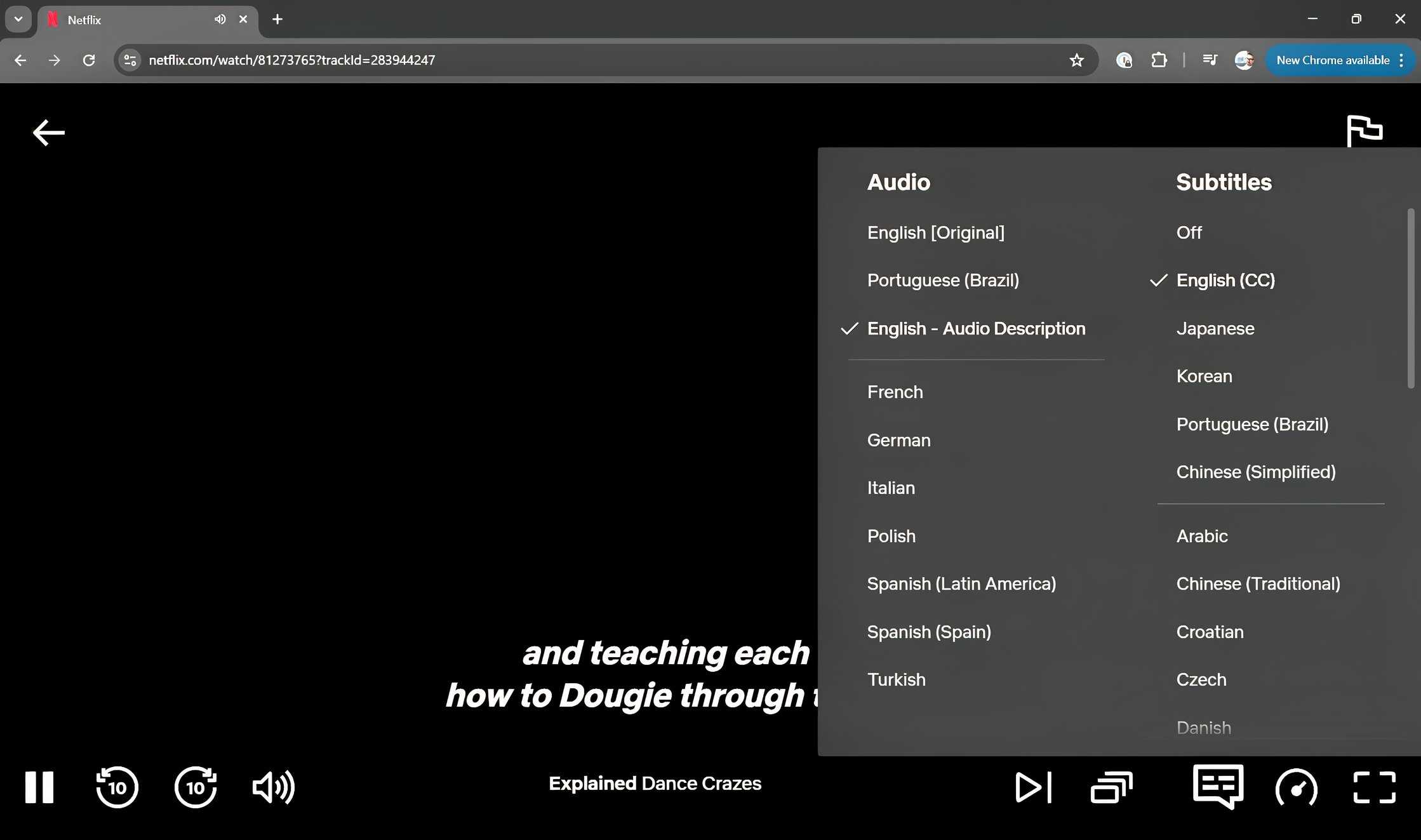Skip forward 10 seconds
The width and height of the screenshot is (1421, 840).
(x=196, y=787)
